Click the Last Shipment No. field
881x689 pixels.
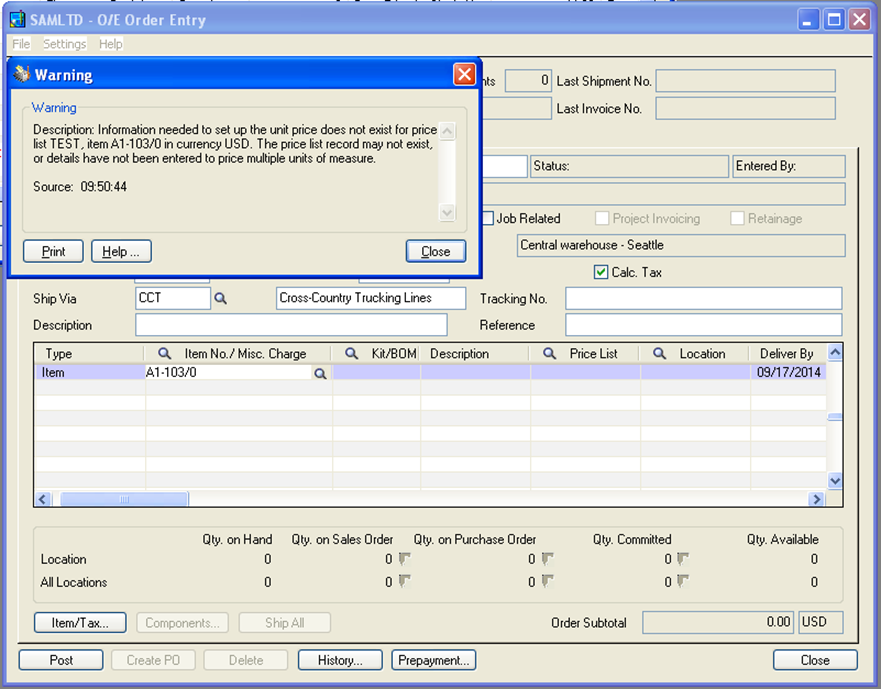click(746, 81)
